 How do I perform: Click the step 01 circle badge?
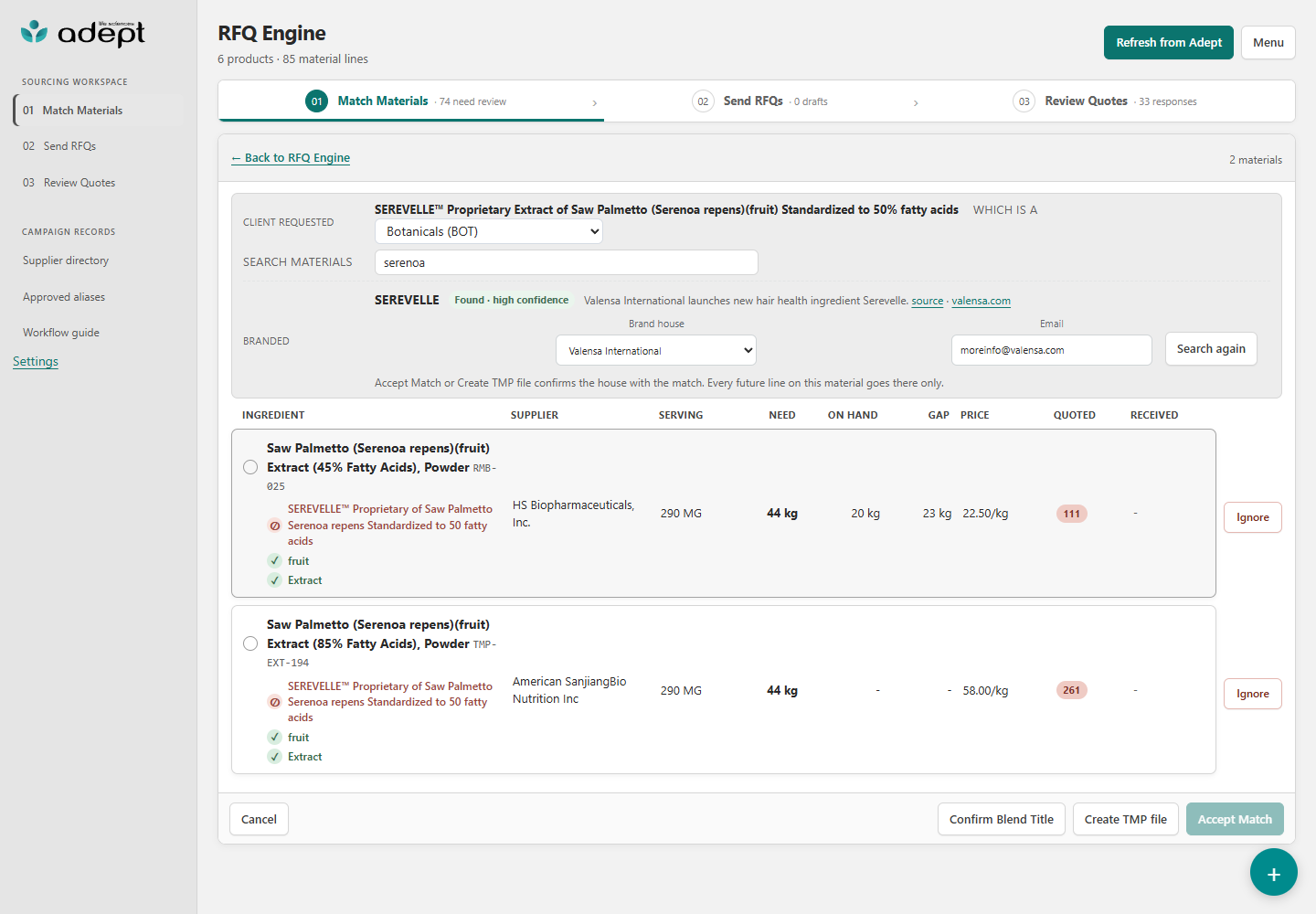(316, 101)
